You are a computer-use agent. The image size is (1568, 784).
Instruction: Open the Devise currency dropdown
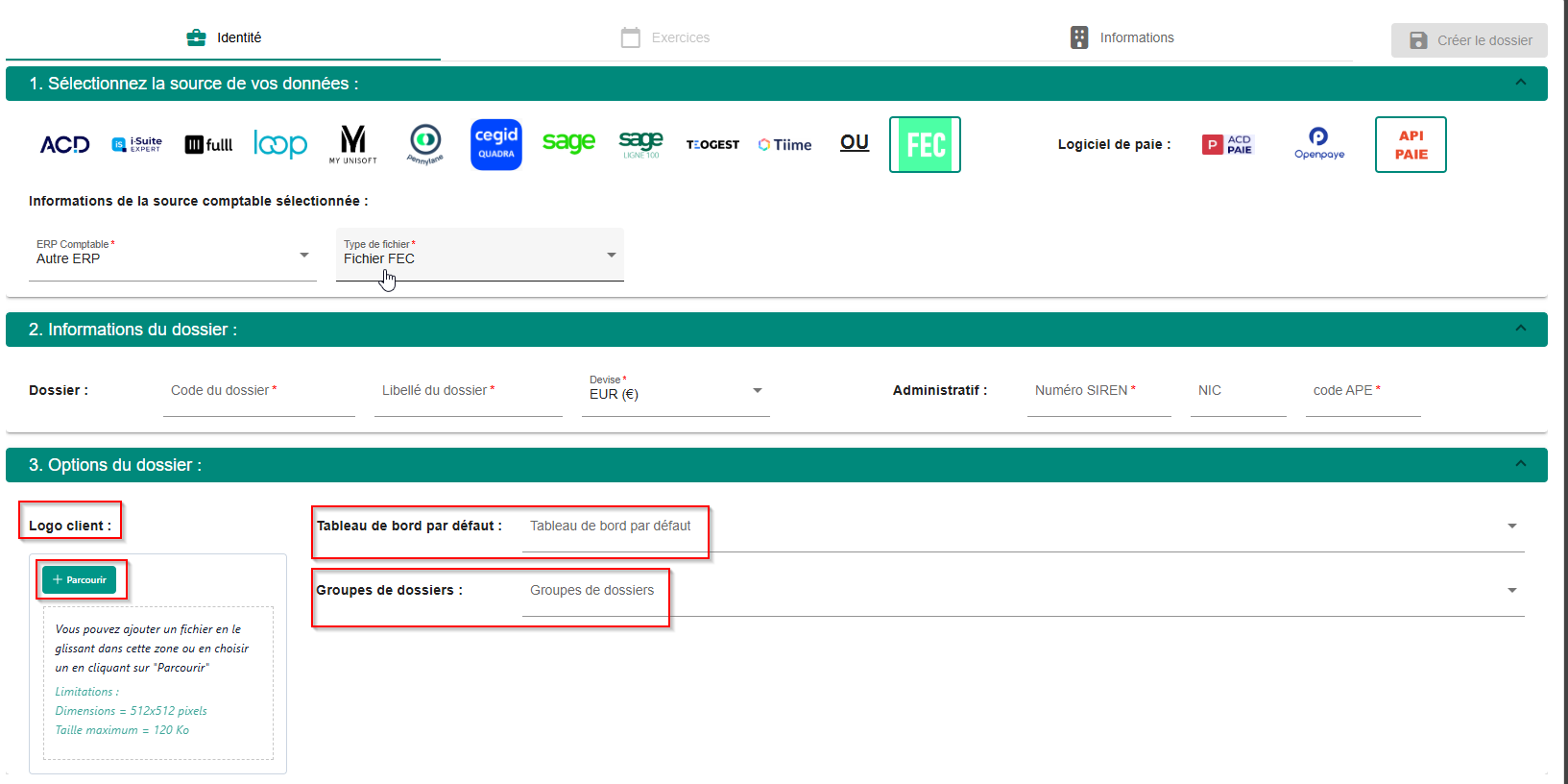[675, 391]
